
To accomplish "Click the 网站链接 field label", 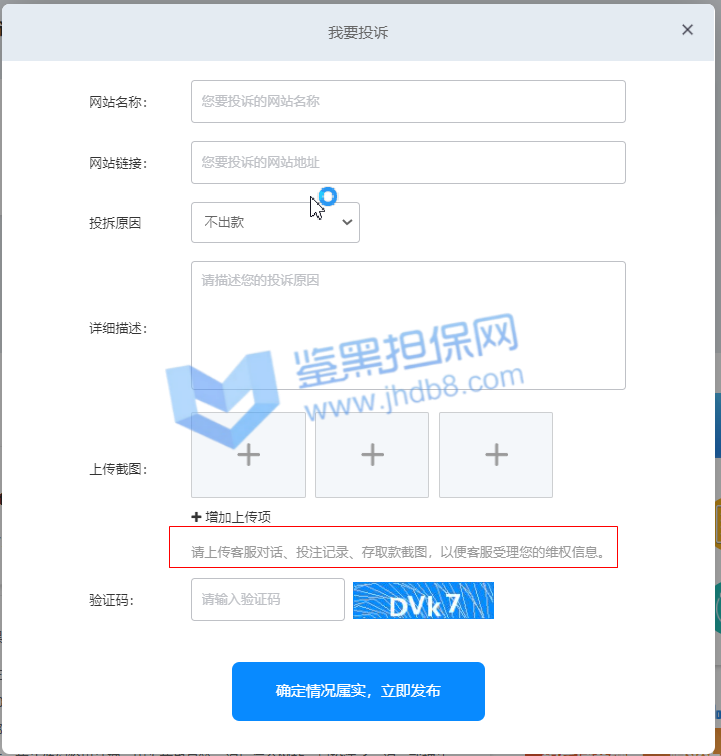I will click(x=117, y=163).
